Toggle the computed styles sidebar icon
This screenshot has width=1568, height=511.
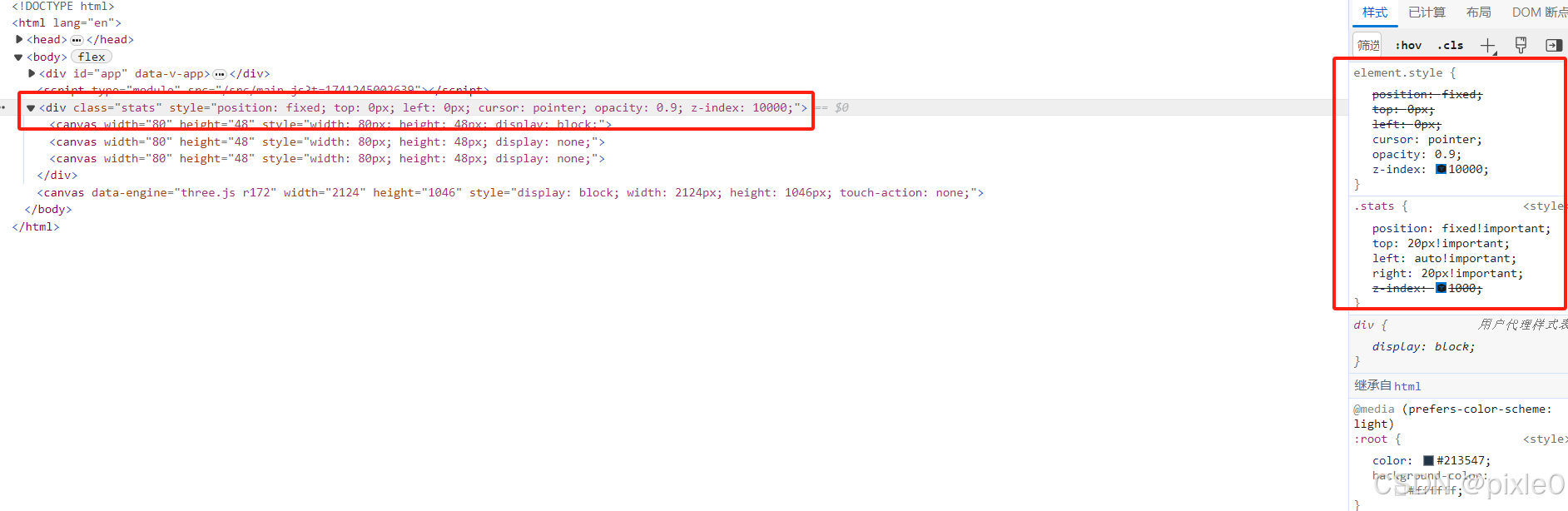point(1553,46)
